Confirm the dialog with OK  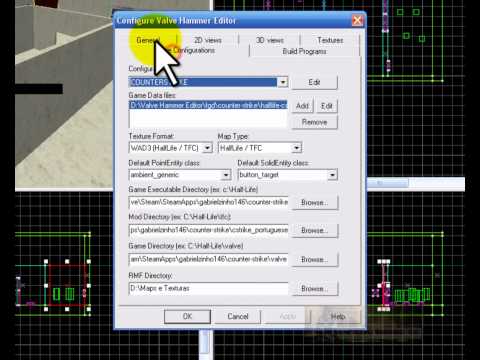[x=187, y=316]
